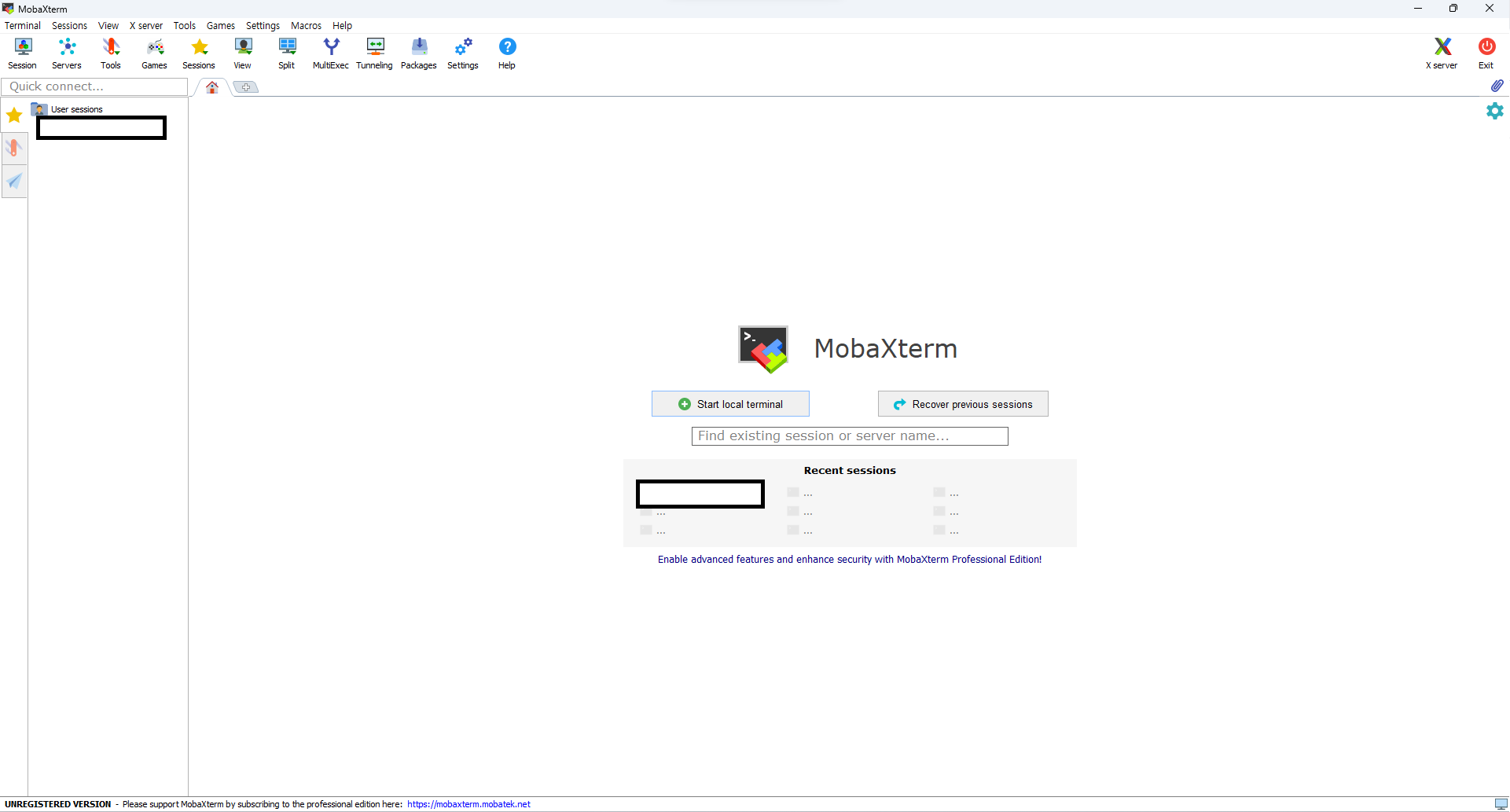
Task: Focus the Find existing session search box
Action: tap(850, 436)
